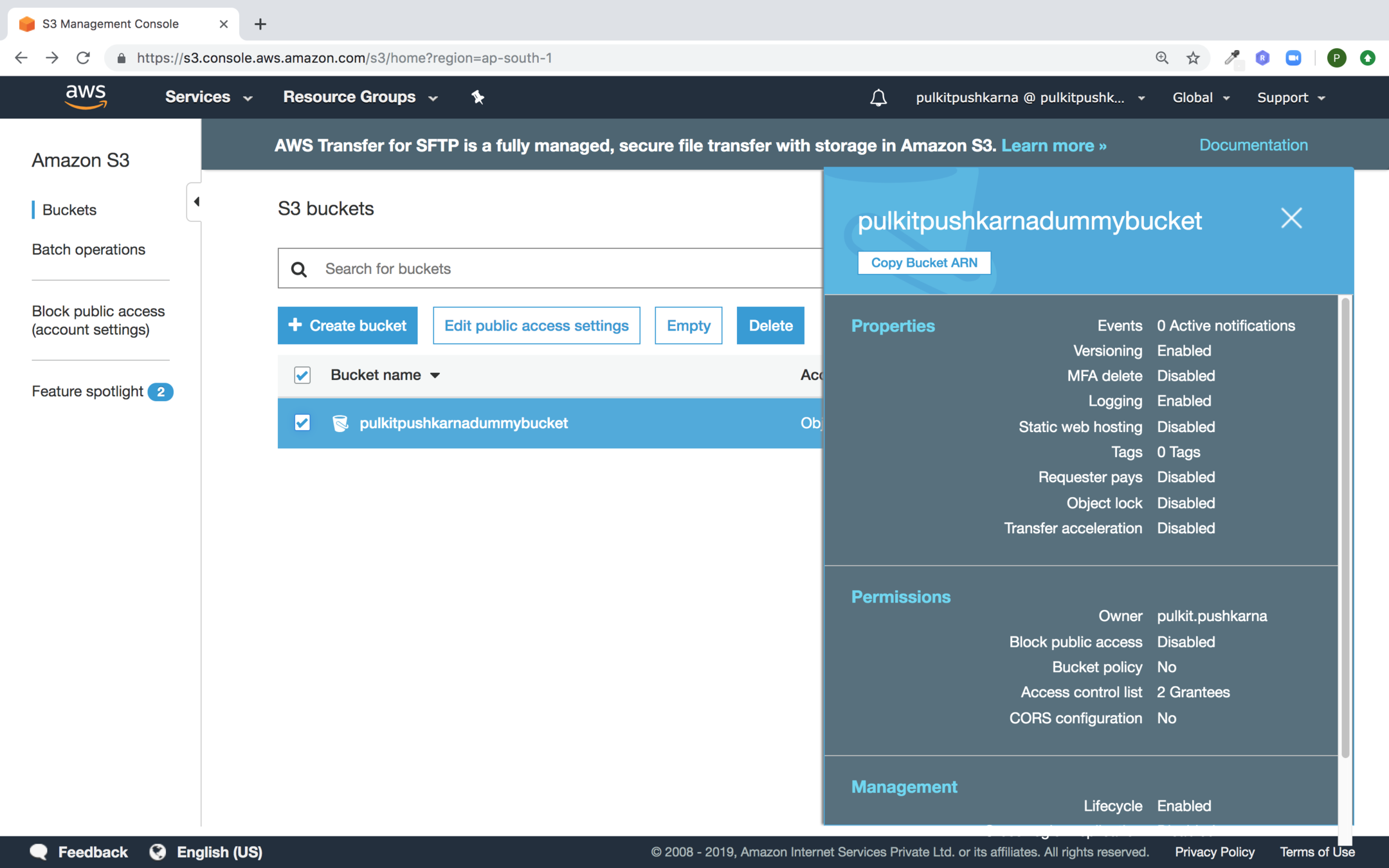Open the Support dropdown menu
Viewport: 1389px width, 868px height.
pyautogui.click(x=1291, y=98)
